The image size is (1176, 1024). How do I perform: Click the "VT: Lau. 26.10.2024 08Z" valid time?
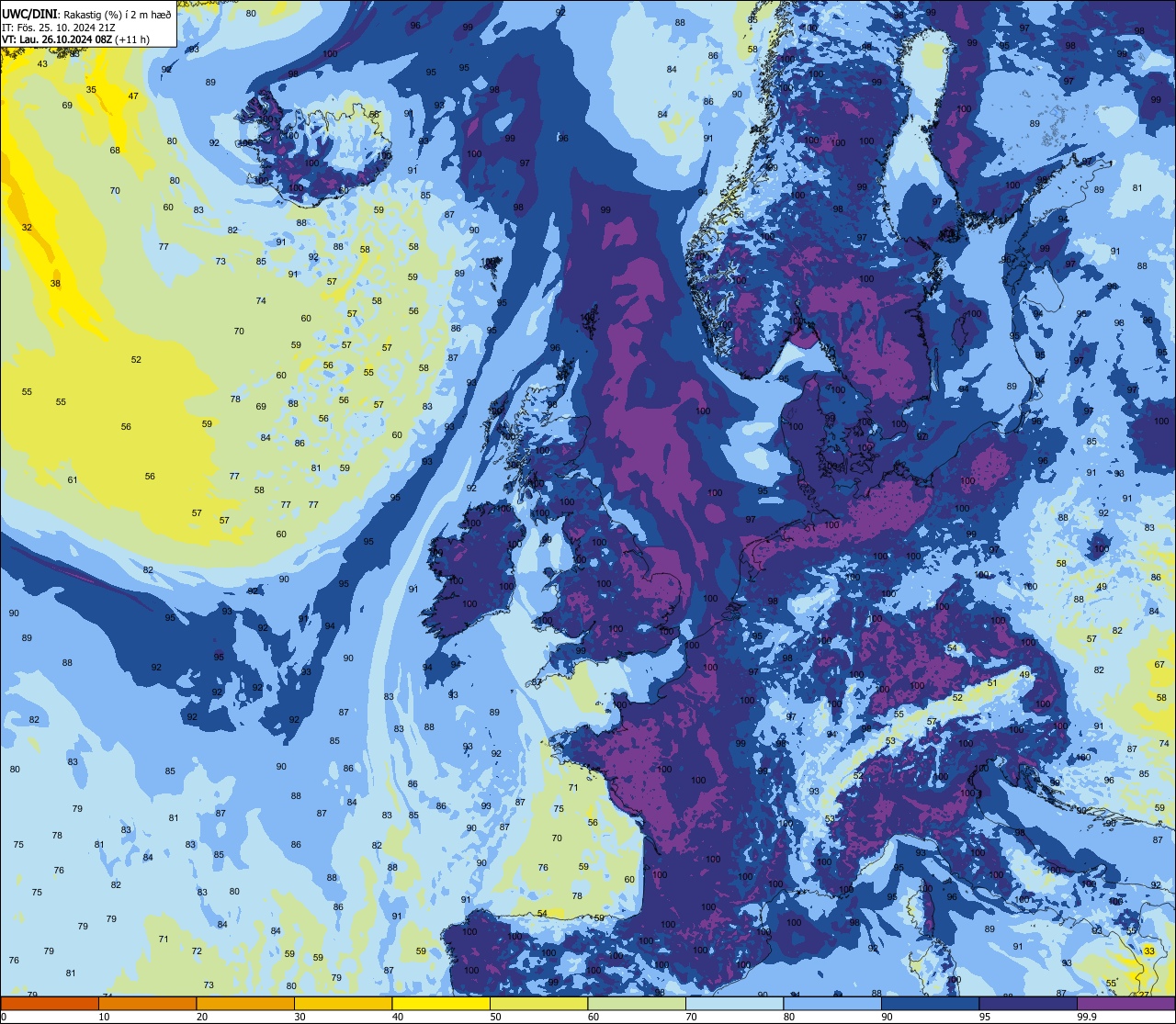tap(57, 39)
